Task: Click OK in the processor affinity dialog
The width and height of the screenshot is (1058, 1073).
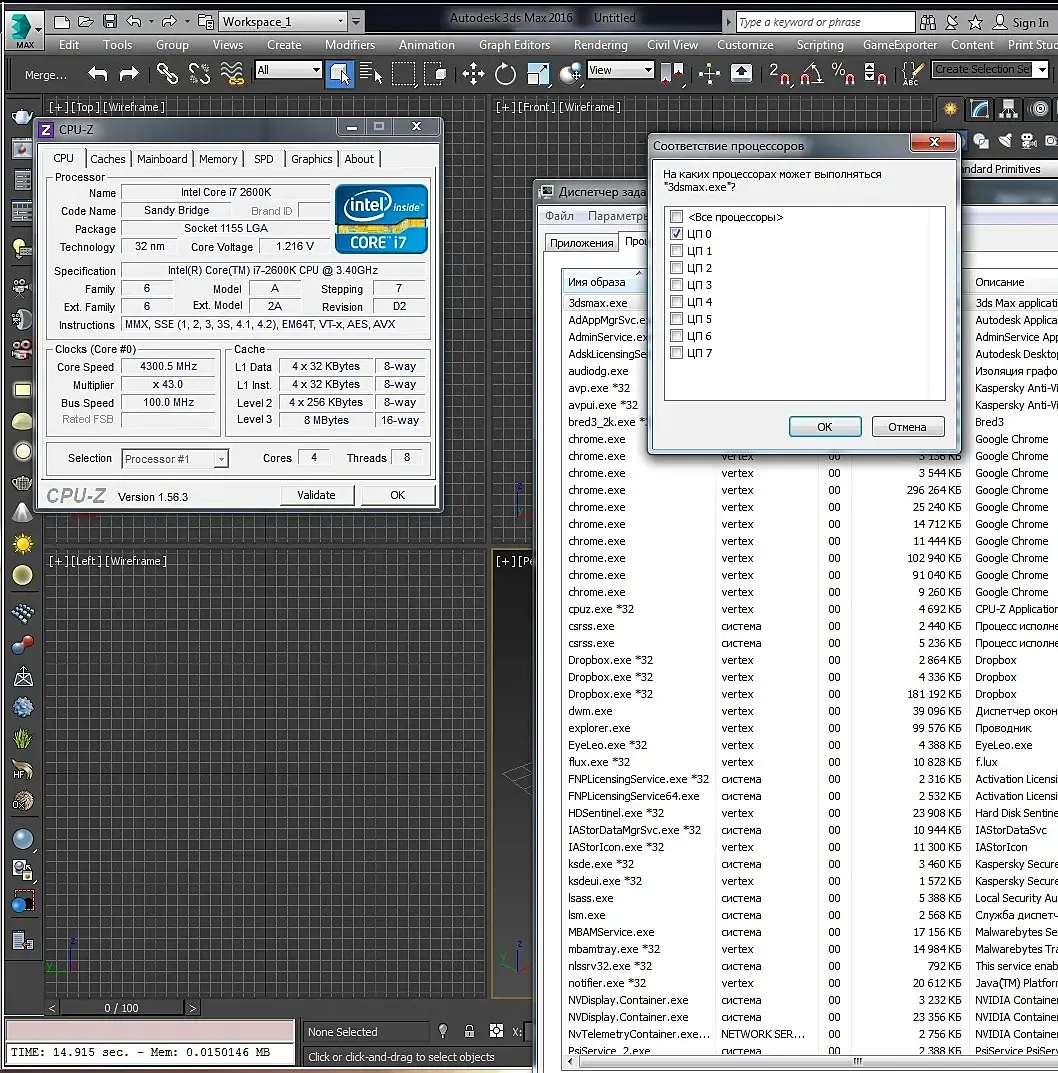Action: click(825, 426)
